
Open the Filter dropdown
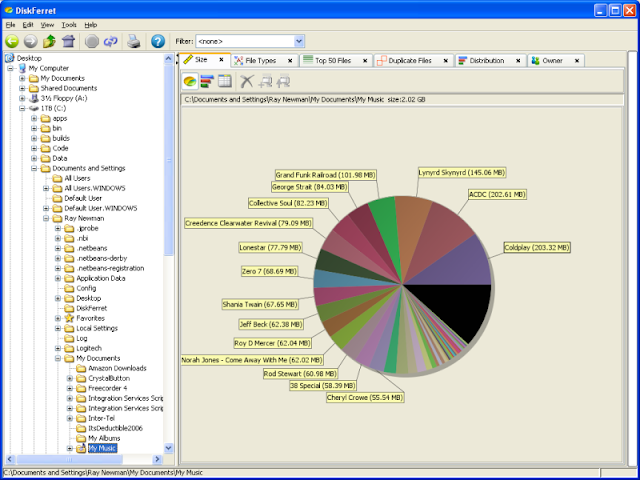pos(299,41)
